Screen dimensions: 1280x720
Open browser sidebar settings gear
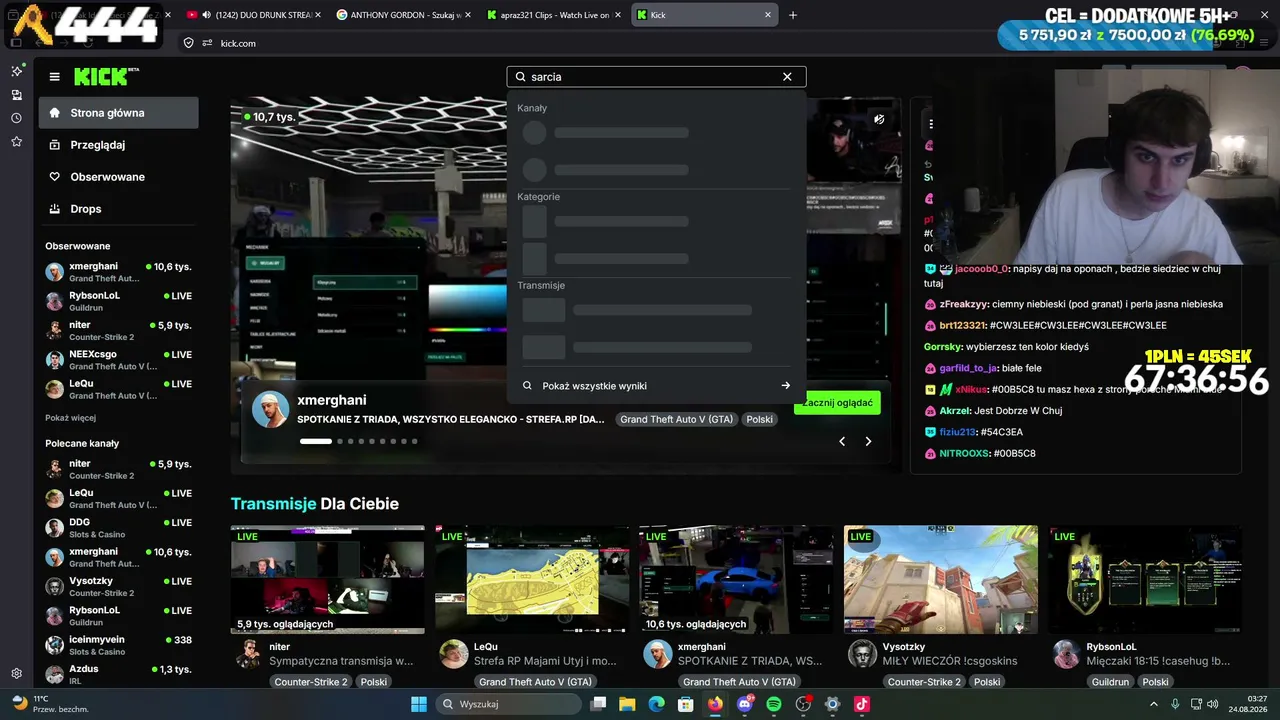(x=16, y=674)
